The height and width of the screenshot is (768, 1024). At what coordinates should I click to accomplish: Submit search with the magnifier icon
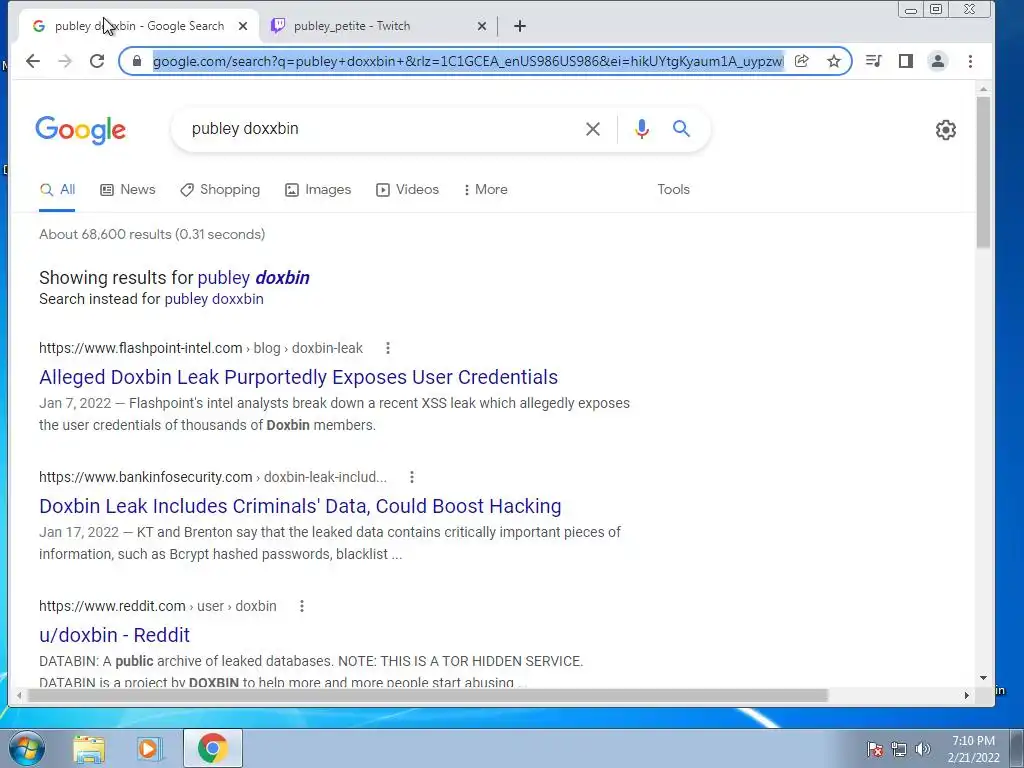point(681,129)
